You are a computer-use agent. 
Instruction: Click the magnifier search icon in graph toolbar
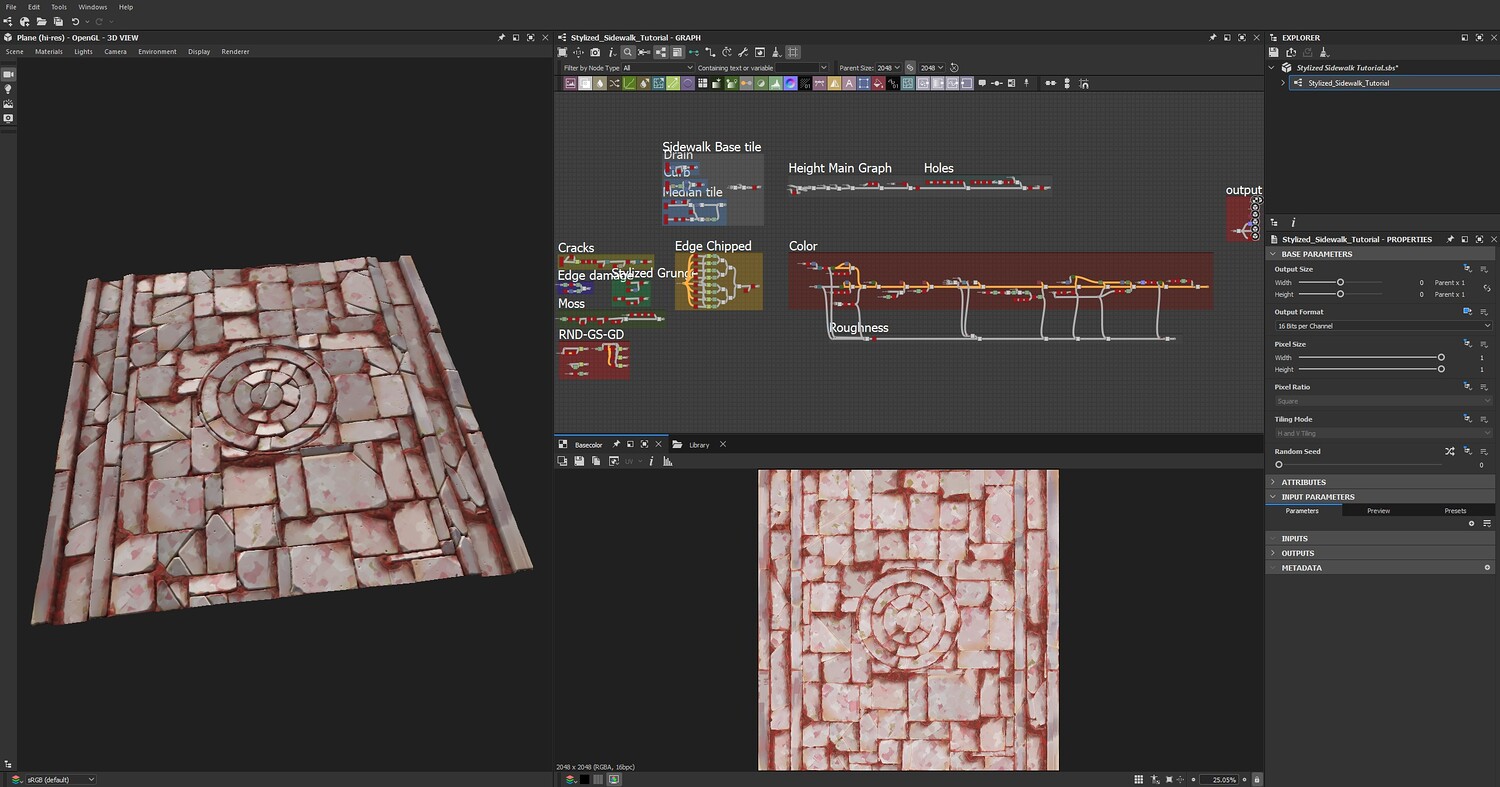click(627, 52)
